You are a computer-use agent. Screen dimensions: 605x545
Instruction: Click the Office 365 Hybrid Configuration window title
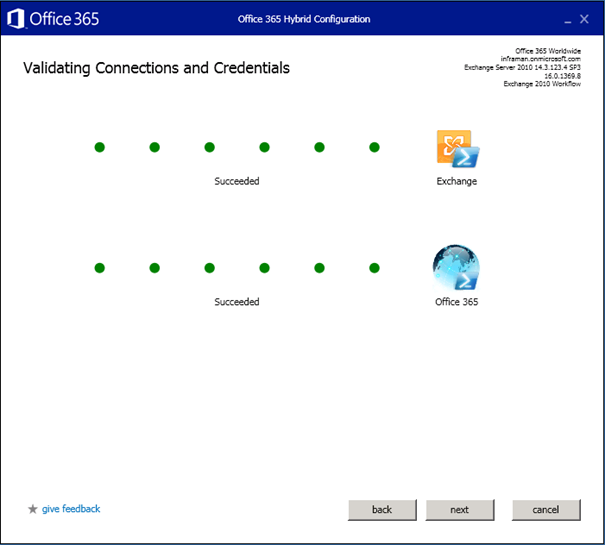coord(303,19)
